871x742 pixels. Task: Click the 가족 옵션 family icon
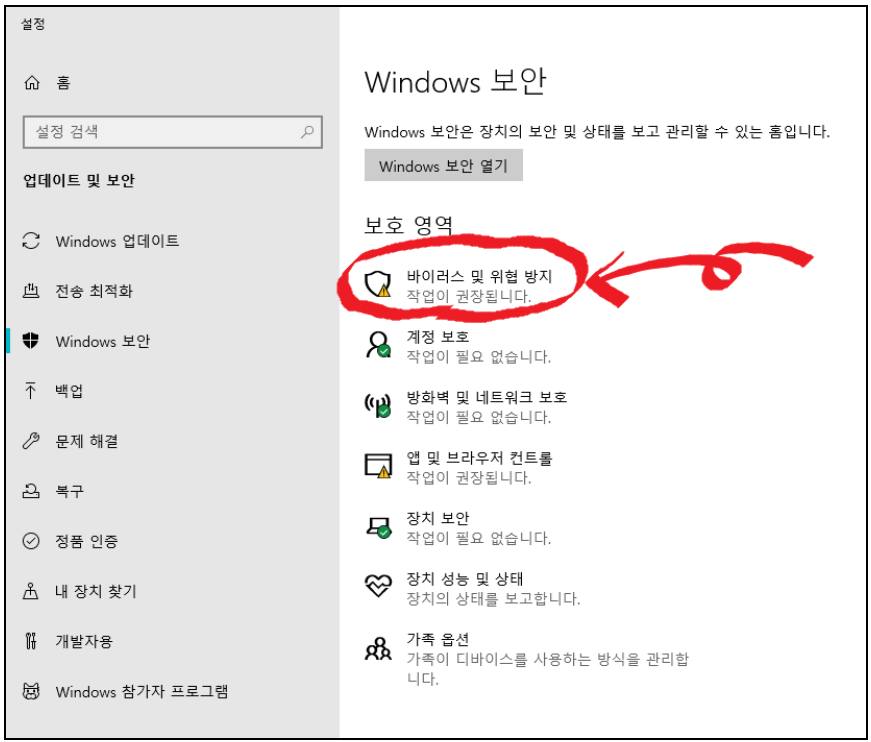[x=378, y=648]
